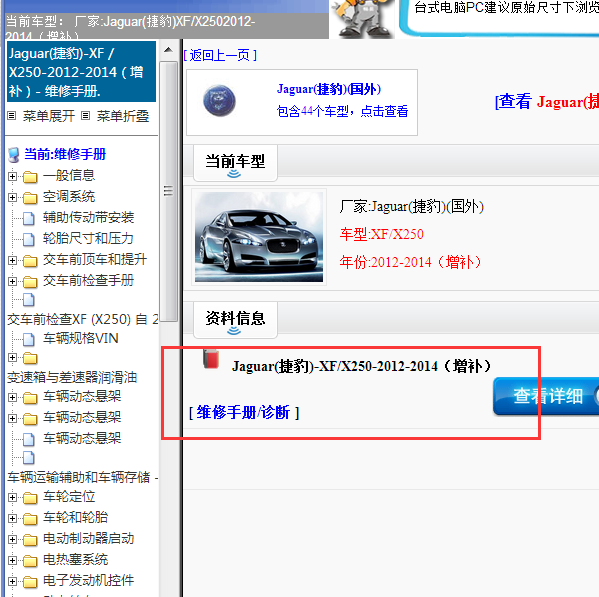Viewport: 599px width, 597px height.
Task: Click 菜单展开 to expand menu
Action: (49, 116)
